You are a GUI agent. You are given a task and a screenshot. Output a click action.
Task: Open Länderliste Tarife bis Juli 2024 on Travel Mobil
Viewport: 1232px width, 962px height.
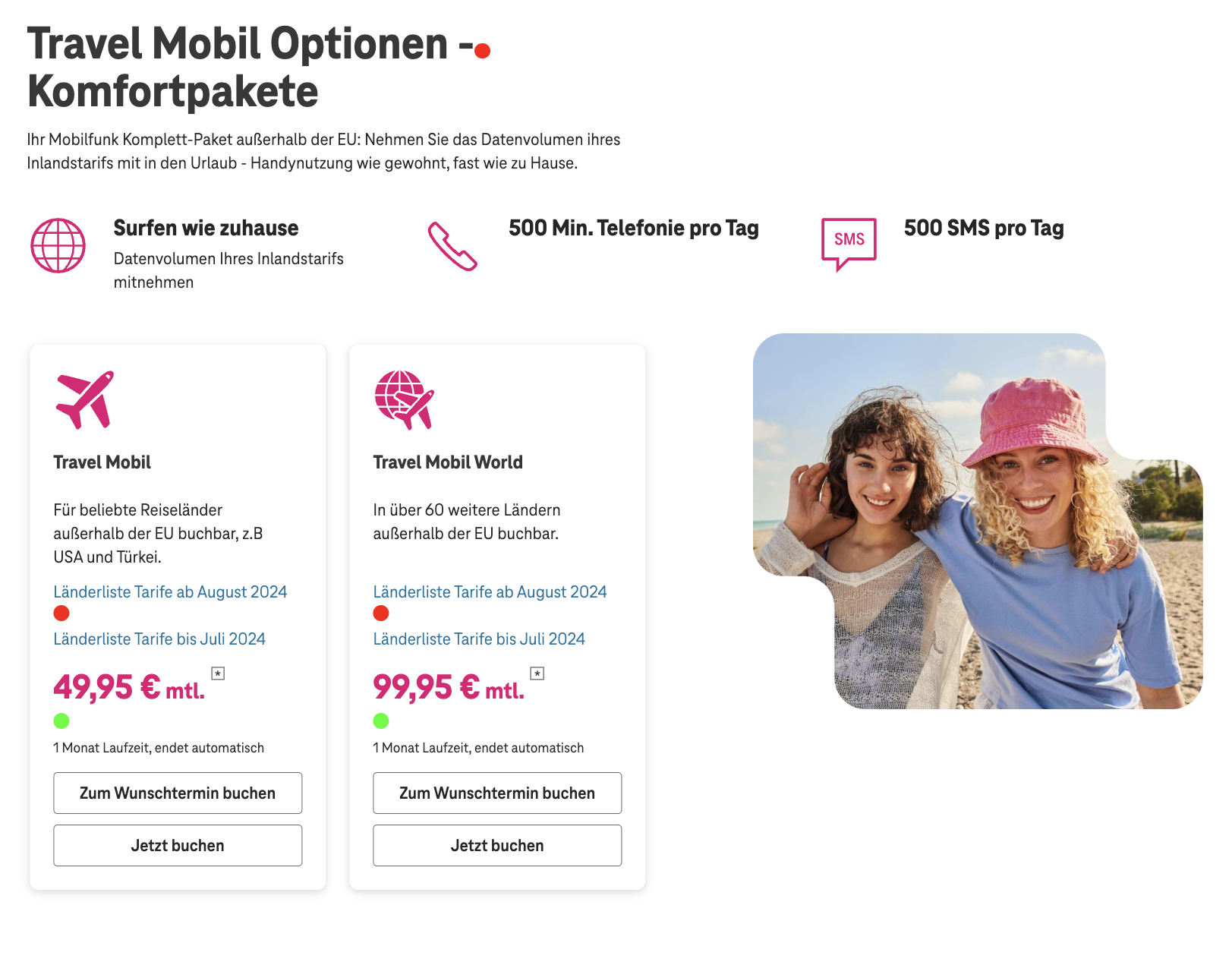point(159,639)
